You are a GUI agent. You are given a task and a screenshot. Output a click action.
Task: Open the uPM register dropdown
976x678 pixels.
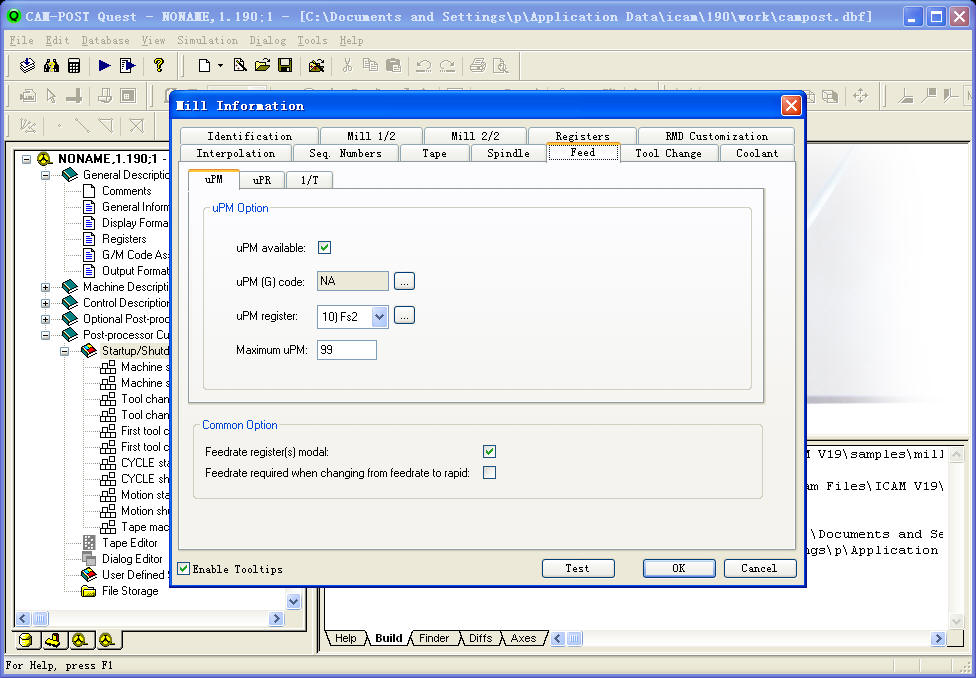(x=380, y=317)
